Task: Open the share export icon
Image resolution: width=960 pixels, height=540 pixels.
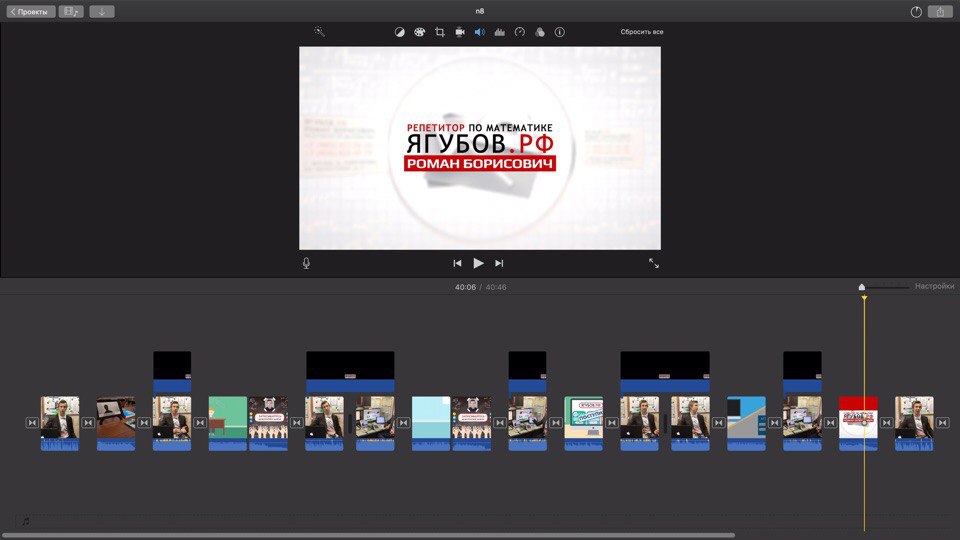Action: (940, 12)
